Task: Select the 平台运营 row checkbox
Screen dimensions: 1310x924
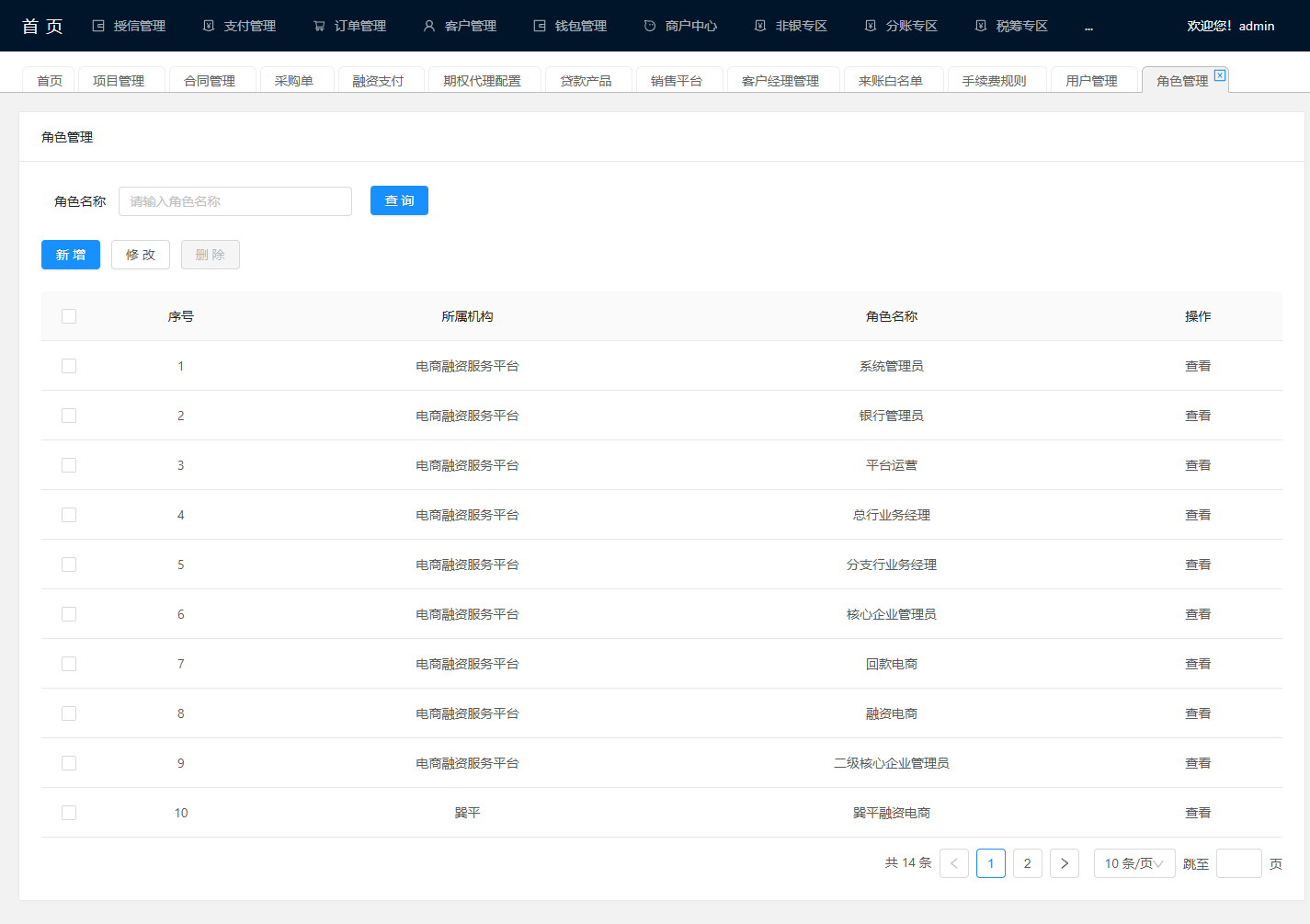Action: coord(69,465)
